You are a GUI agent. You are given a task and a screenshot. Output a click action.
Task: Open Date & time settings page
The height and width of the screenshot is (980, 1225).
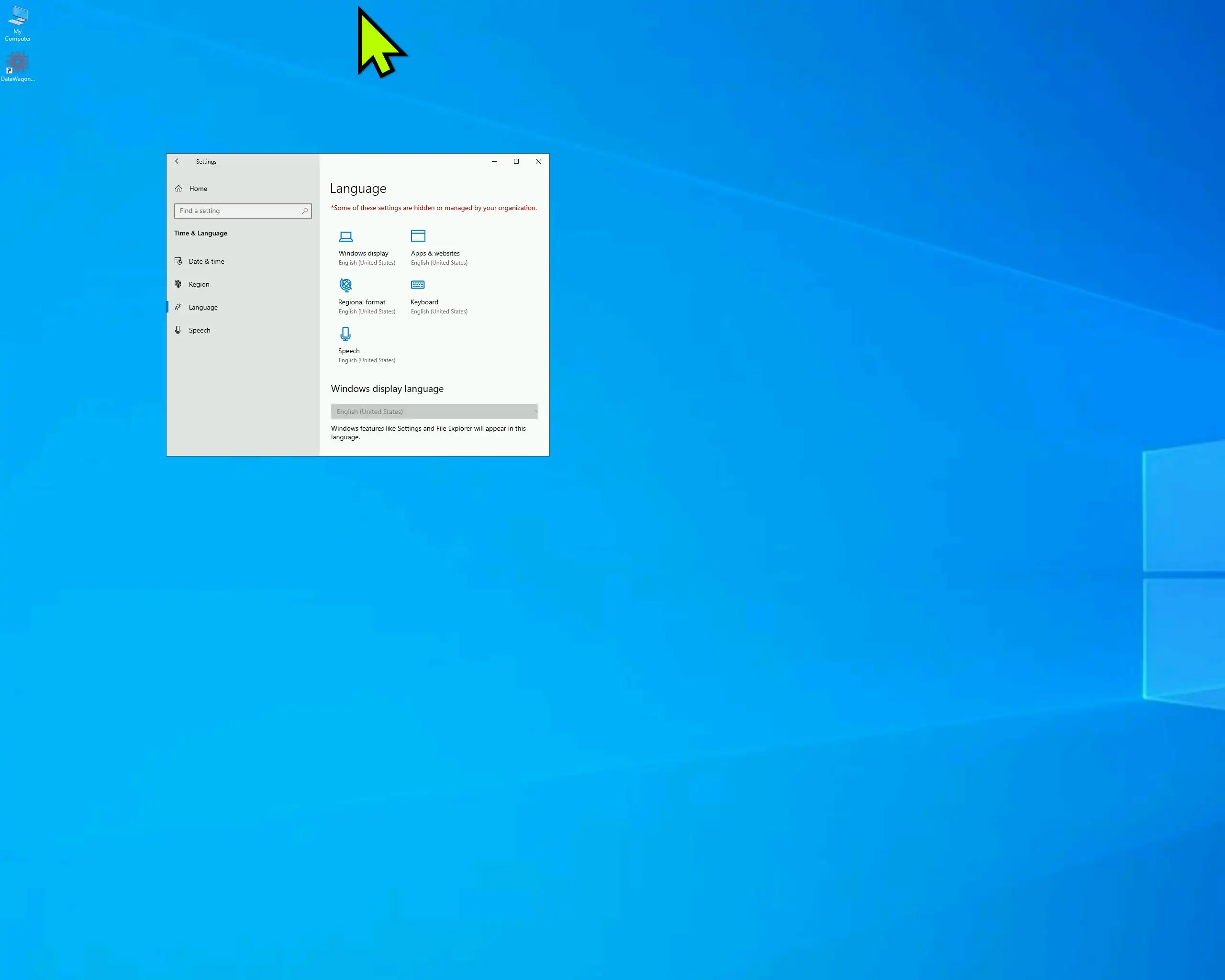pyautogui.click(x=206, y=261)
